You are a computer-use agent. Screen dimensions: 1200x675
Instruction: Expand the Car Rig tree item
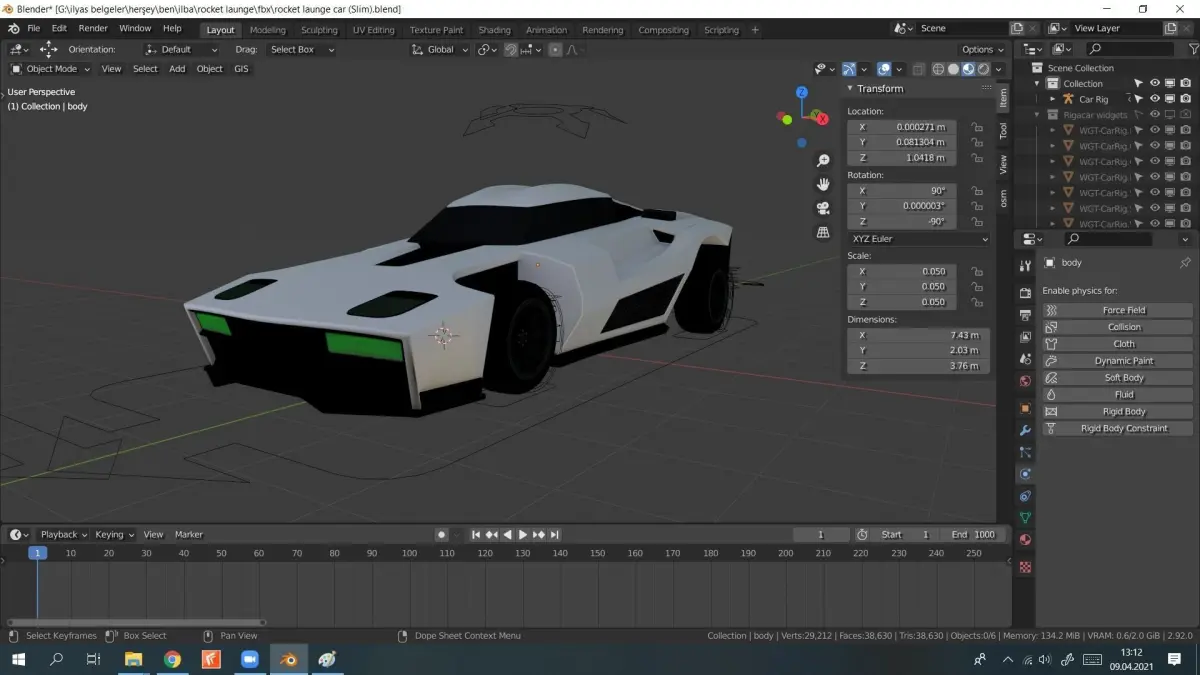tap(1052, 99)
